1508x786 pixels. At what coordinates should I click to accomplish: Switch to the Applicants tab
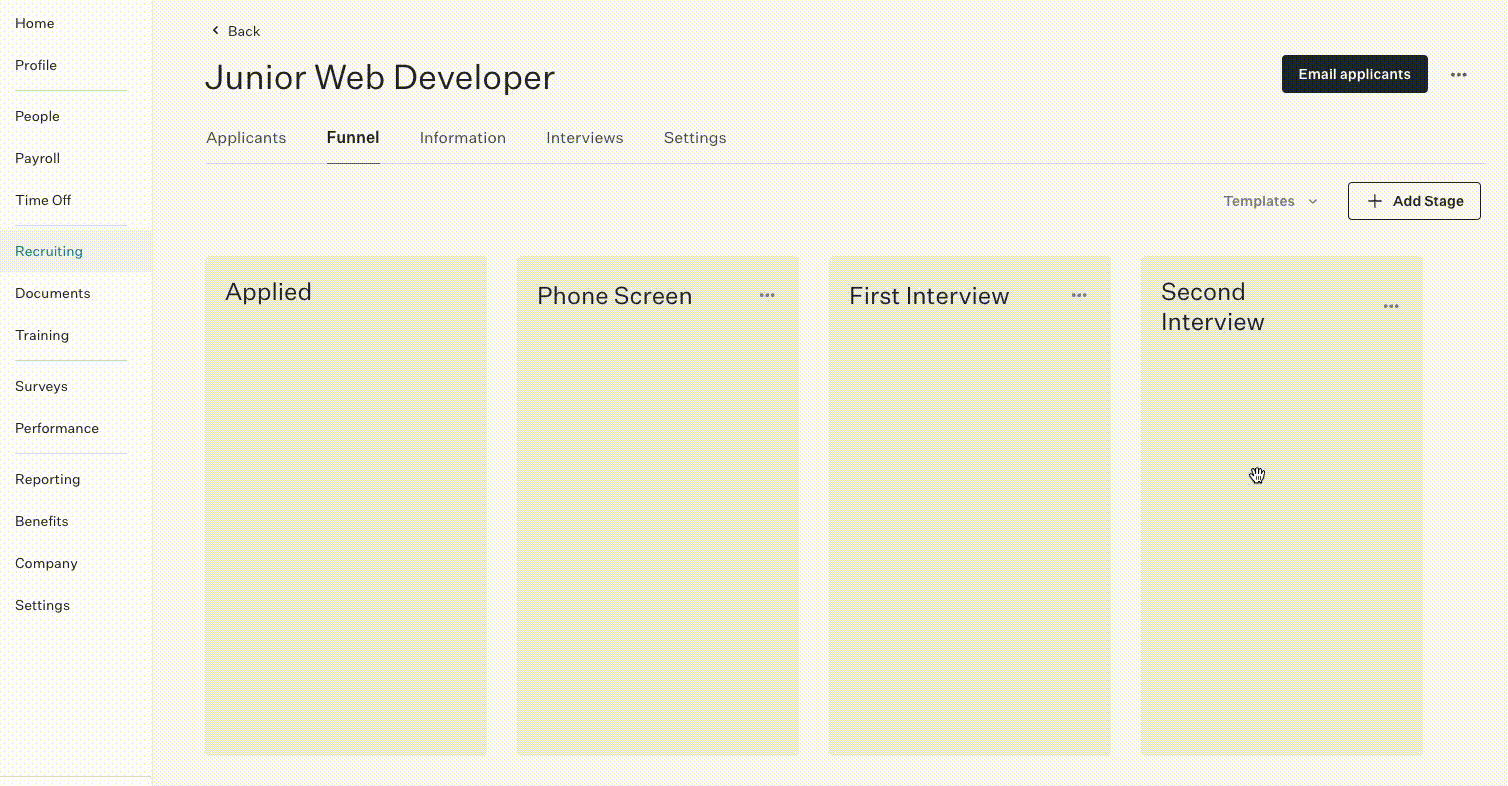click(246, 138)
